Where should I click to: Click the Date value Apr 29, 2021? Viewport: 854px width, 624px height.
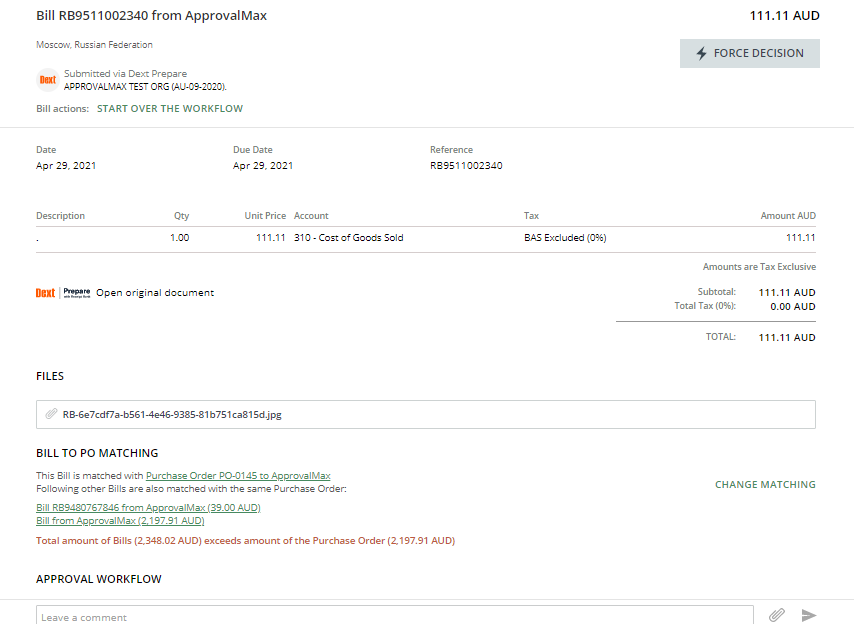[66, 166]
